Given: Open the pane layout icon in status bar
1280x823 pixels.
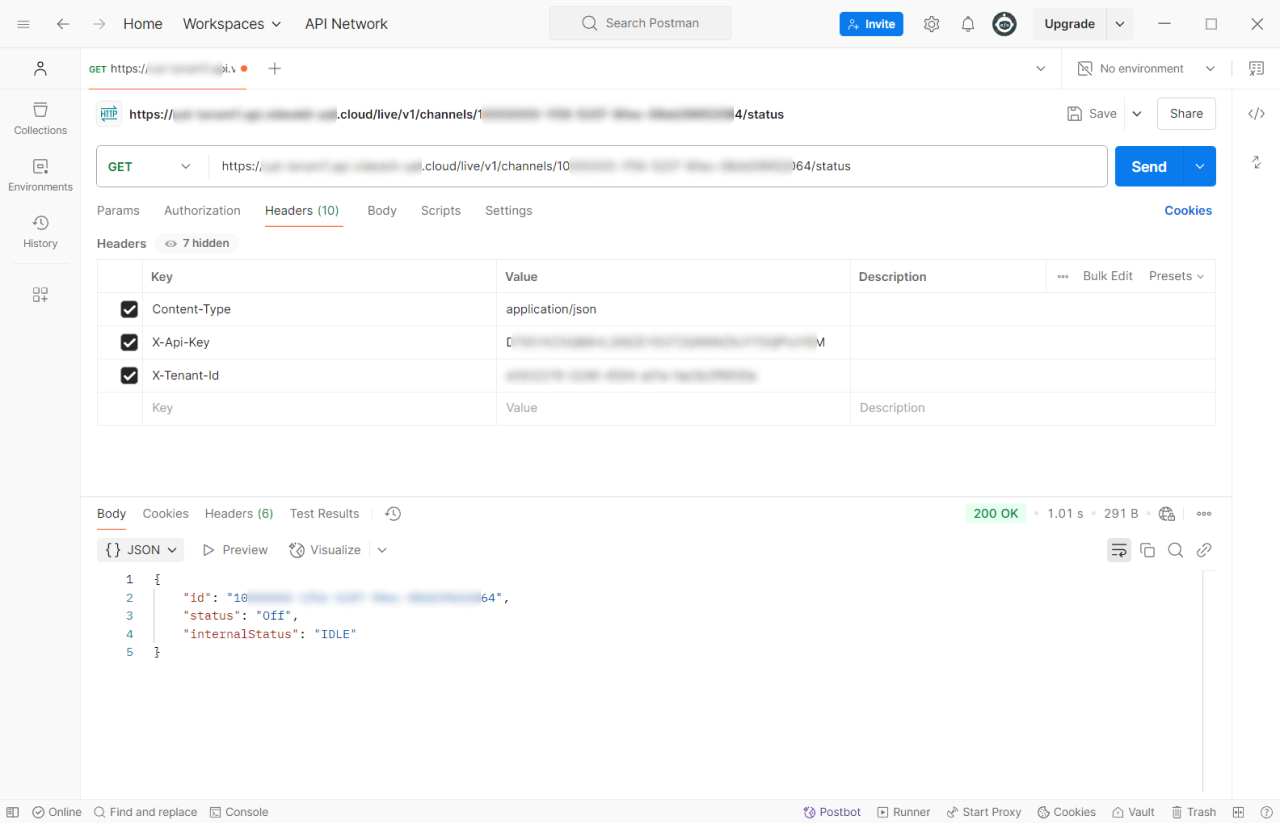Looking at the screenshot, I should point(1239,812).
